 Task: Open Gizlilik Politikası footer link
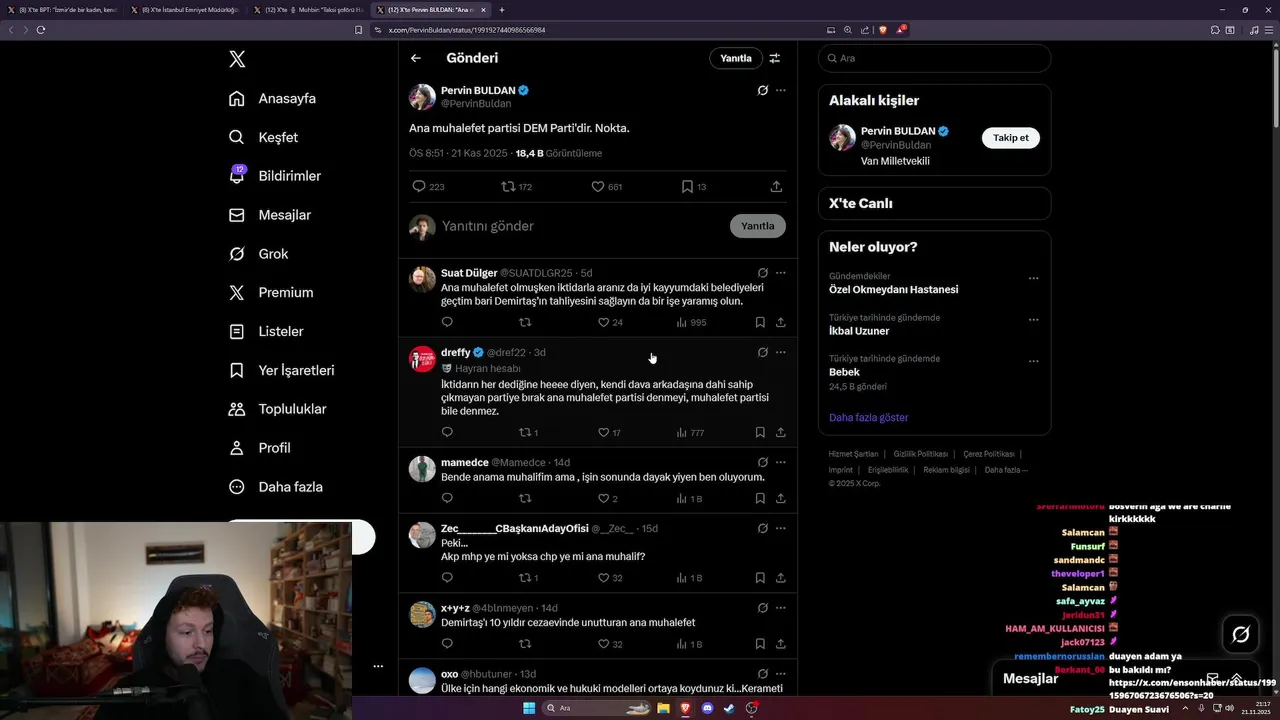920,454
